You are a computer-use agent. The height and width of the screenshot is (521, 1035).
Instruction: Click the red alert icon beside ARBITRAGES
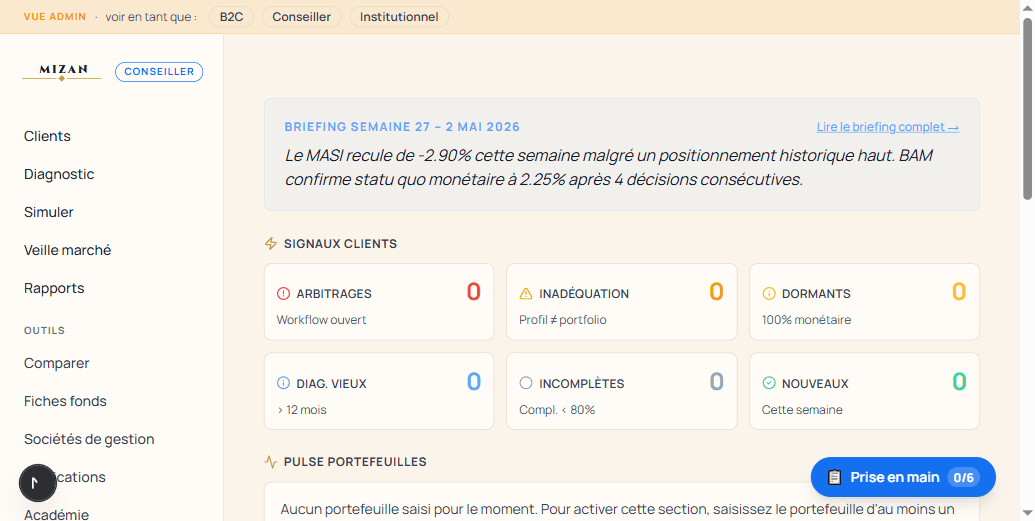[283, 293]
